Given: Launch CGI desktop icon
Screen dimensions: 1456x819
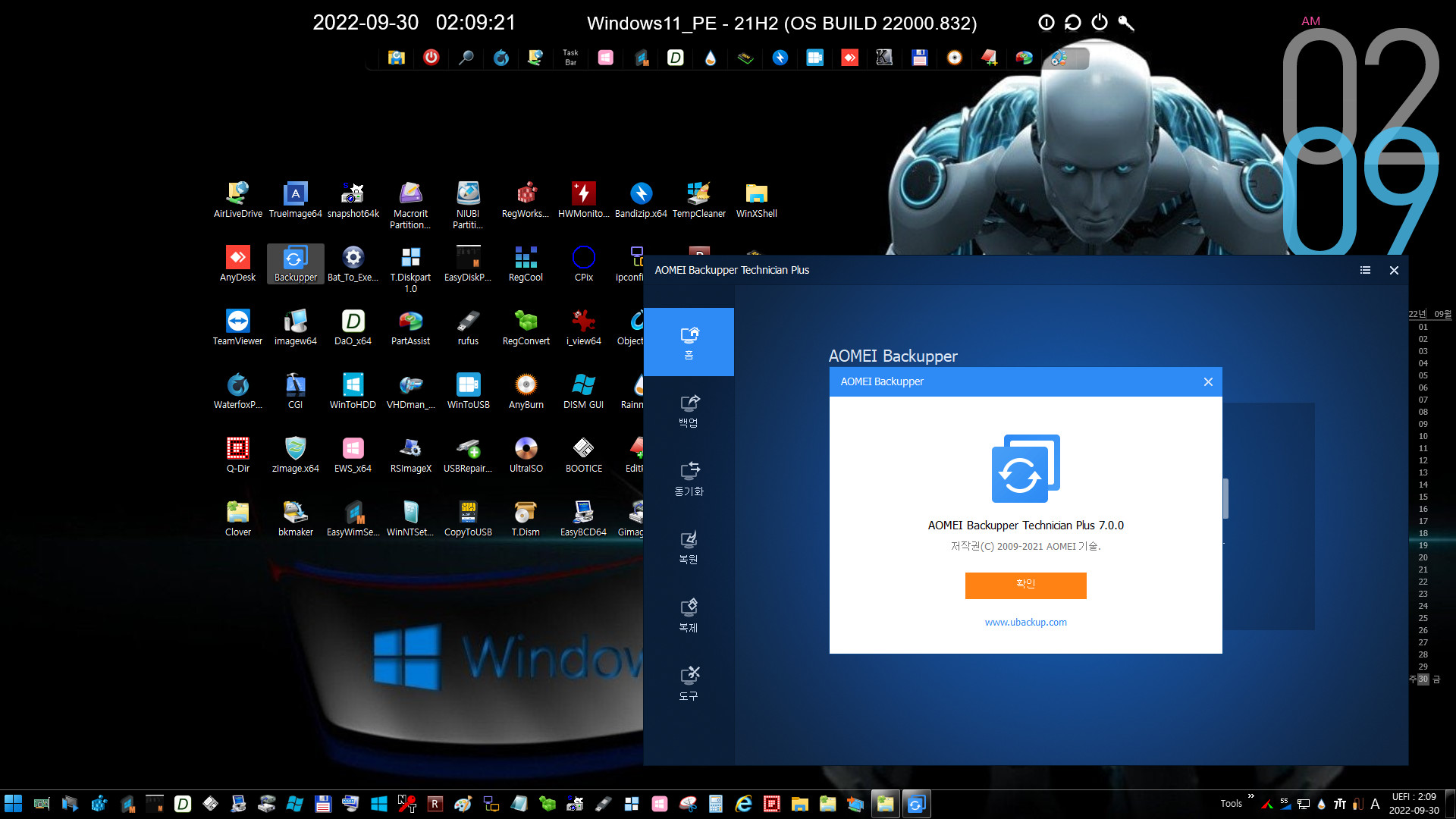Looking at the screenshot, I should 296,391.
